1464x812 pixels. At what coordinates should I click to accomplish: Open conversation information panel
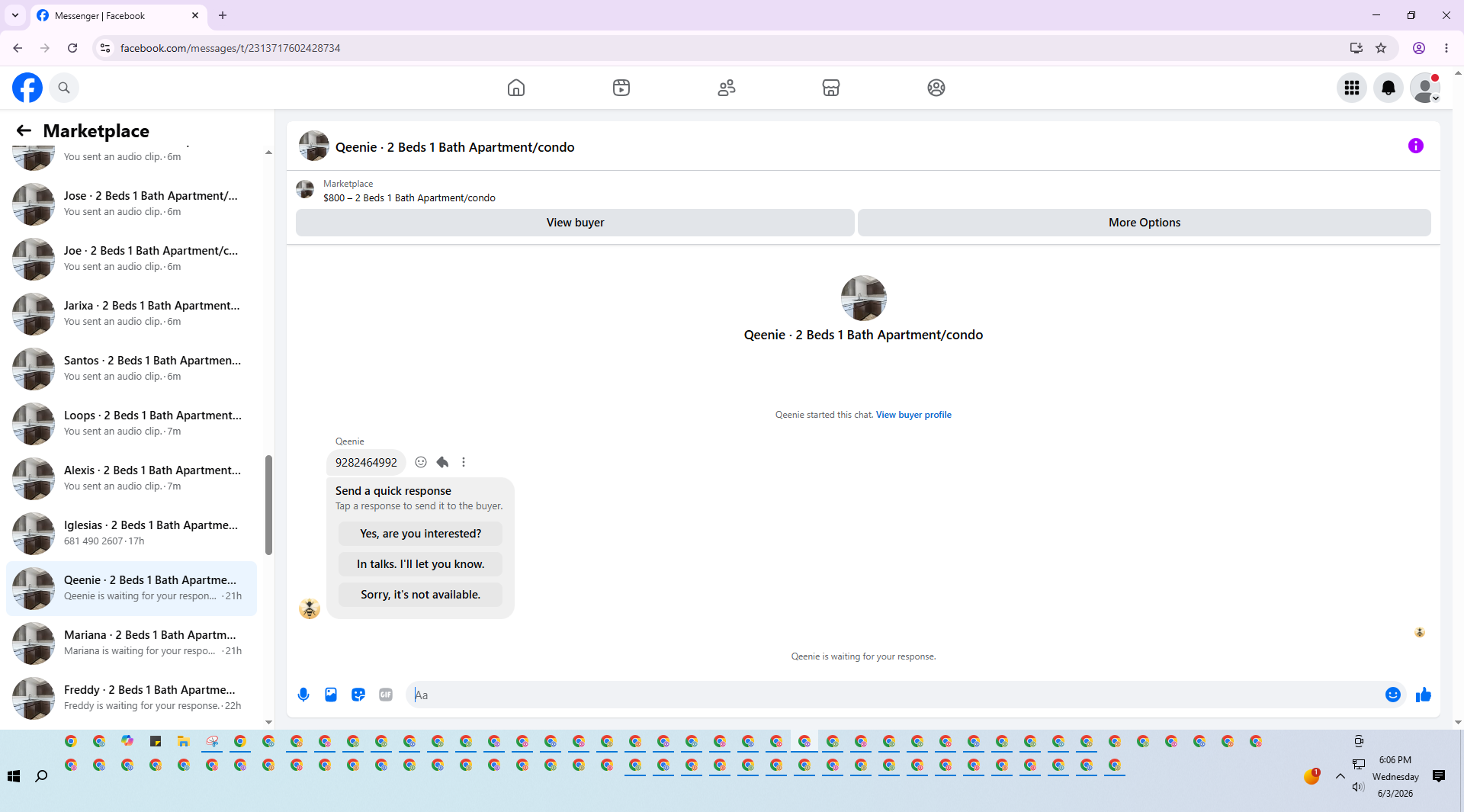(1416, 146)
